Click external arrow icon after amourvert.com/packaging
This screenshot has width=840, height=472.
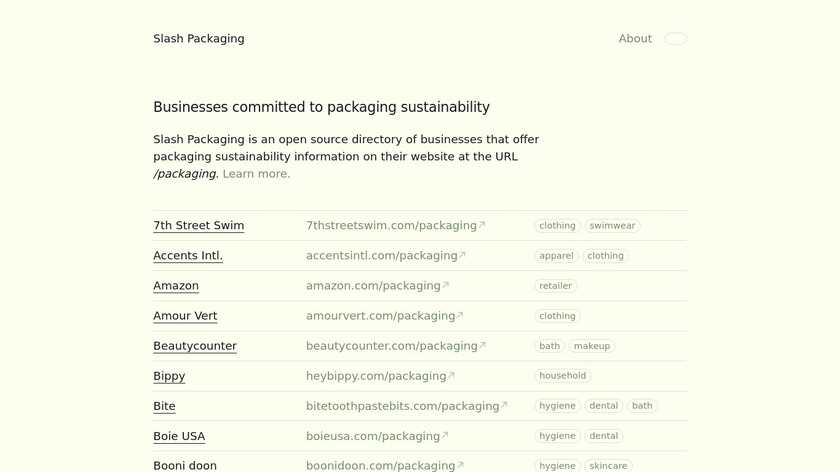click(460, 315)
